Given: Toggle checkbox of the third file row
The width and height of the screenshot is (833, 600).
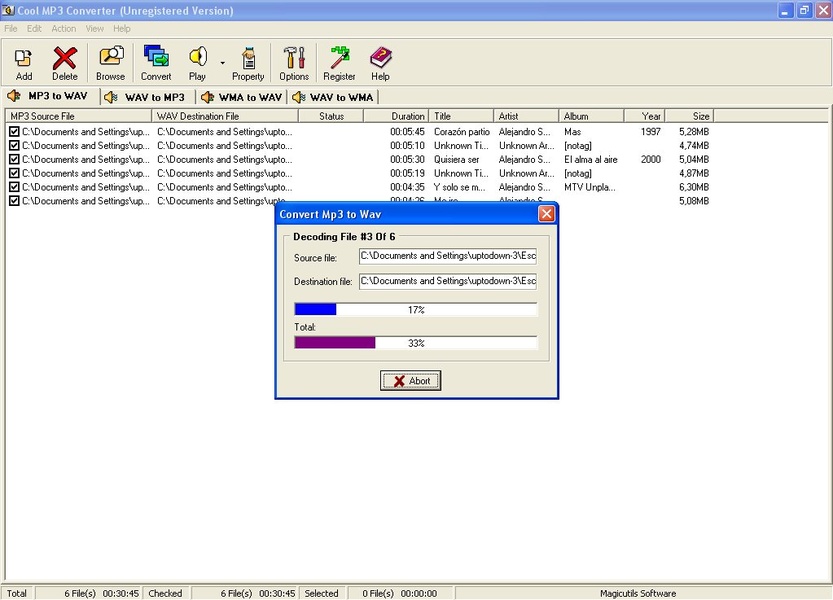Looking at the screenshot, I should pos(14,159).
